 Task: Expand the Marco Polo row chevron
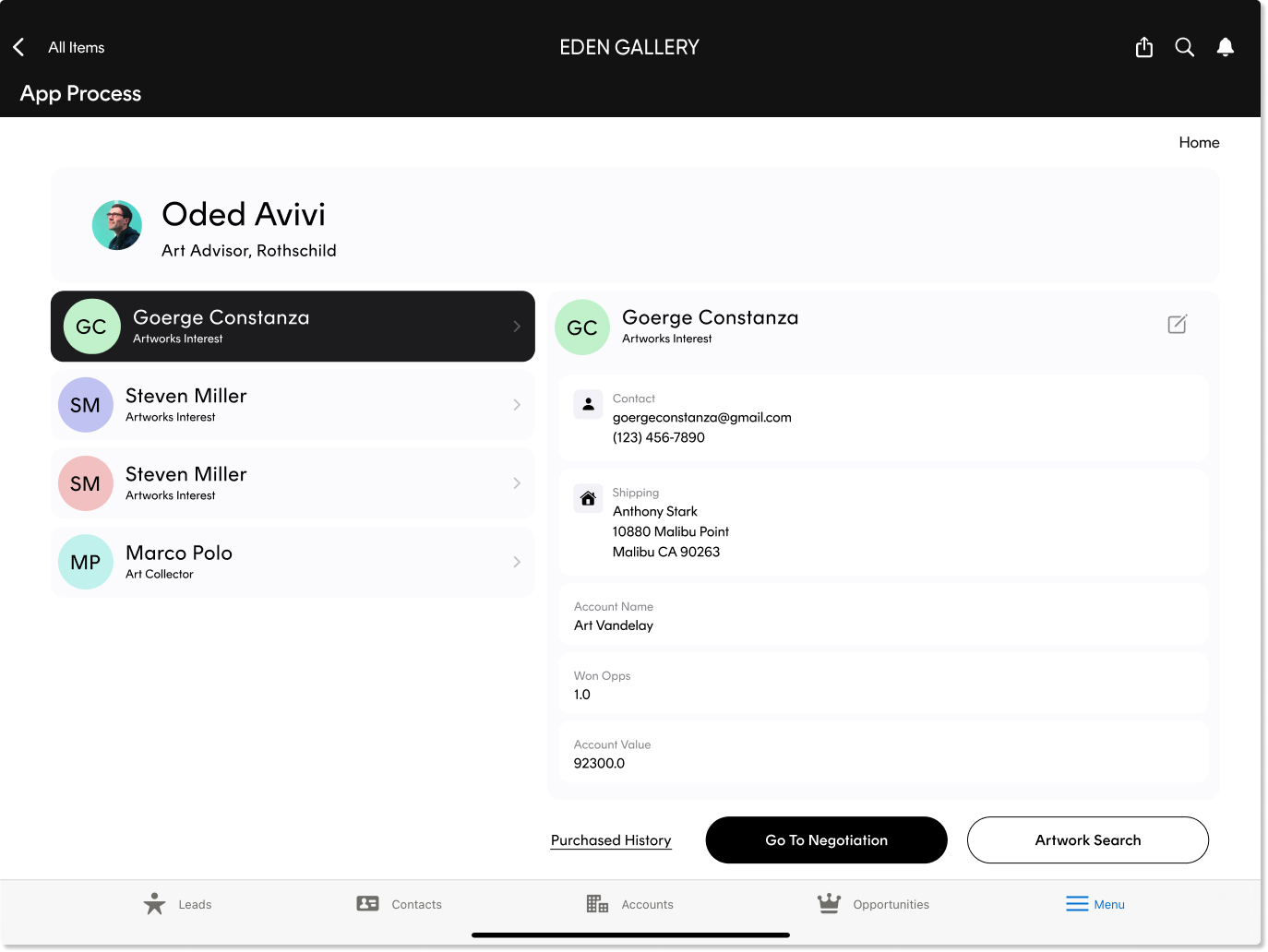[x=516, y=562]
